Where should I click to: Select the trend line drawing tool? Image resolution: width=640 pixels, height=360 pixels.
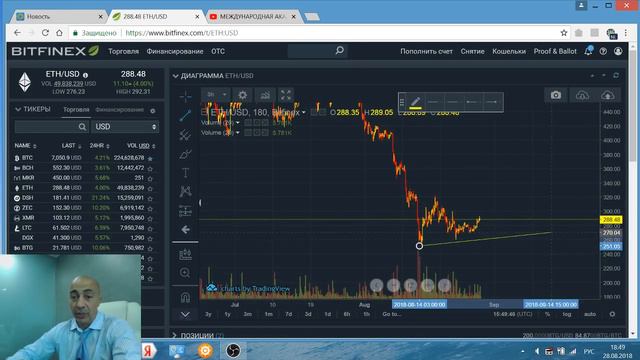pyautogui.click(x=185, y=116)
